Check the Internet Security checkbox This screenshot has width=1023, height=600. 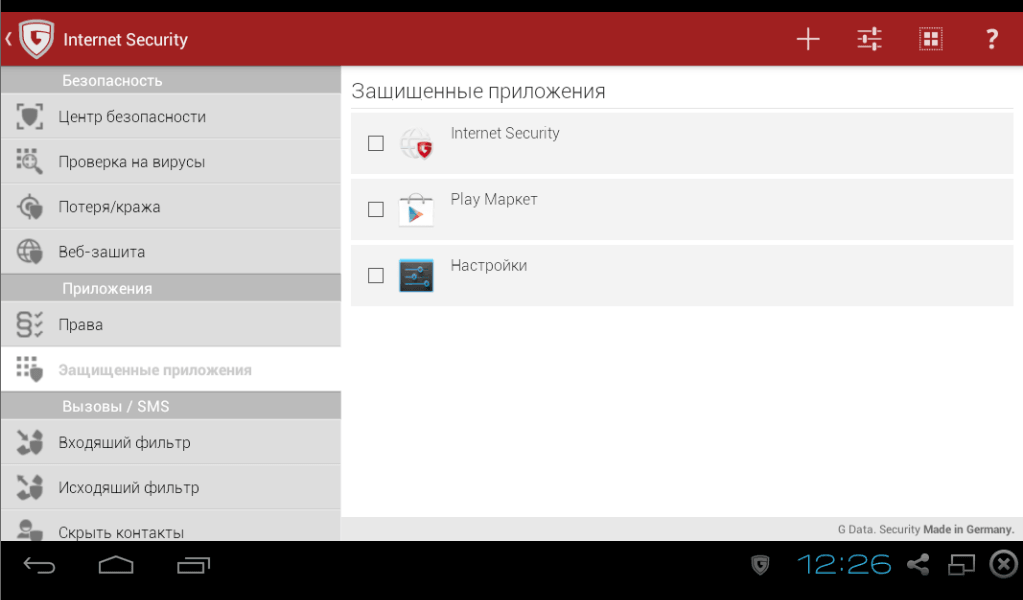[x=376, y=143]
